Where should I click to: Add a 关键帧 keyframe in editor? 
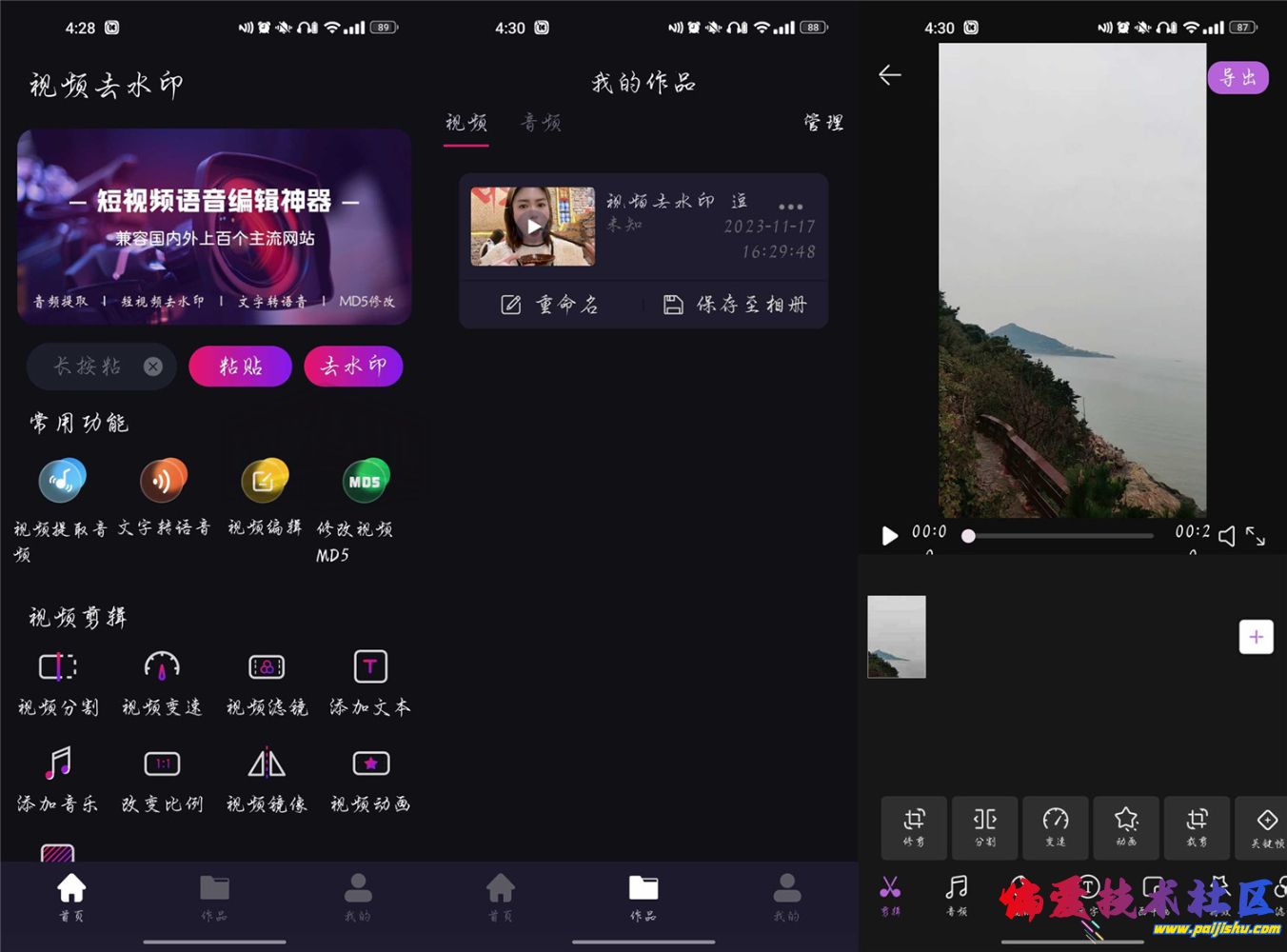[1266, 826]
